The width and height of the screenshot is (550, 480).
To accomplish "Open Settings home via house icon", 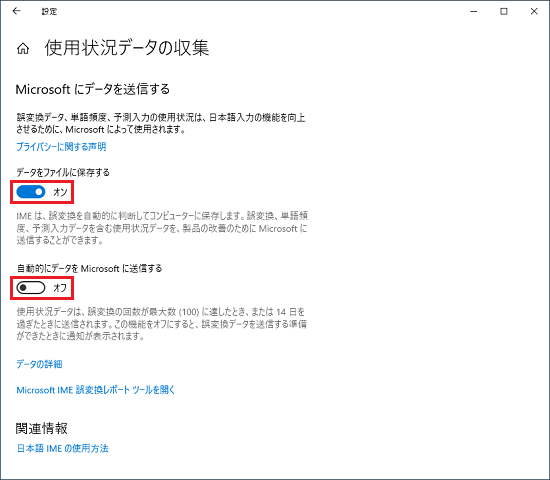I will tap(23, 48).
